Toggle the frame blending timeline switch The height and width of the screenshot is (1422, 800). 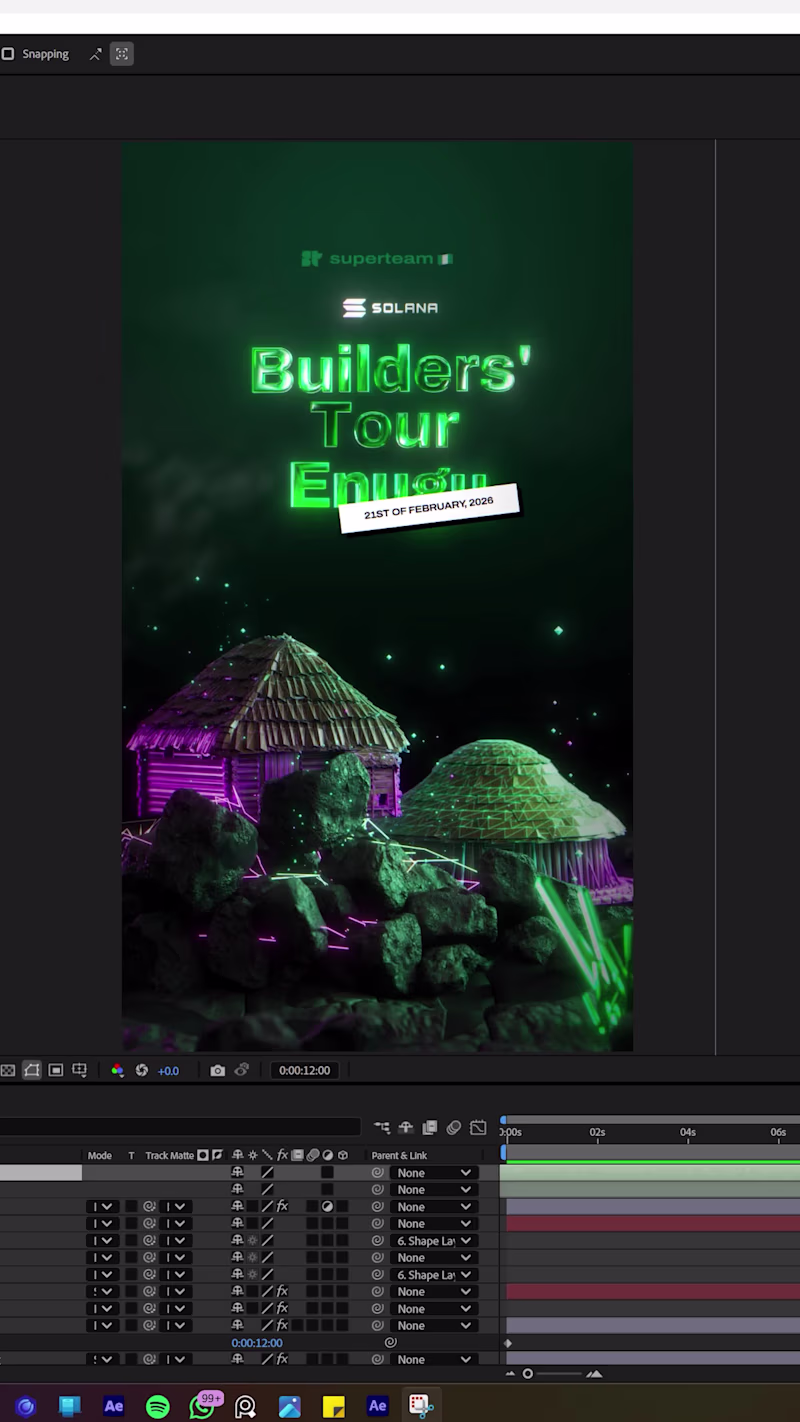click(430, 1127)
